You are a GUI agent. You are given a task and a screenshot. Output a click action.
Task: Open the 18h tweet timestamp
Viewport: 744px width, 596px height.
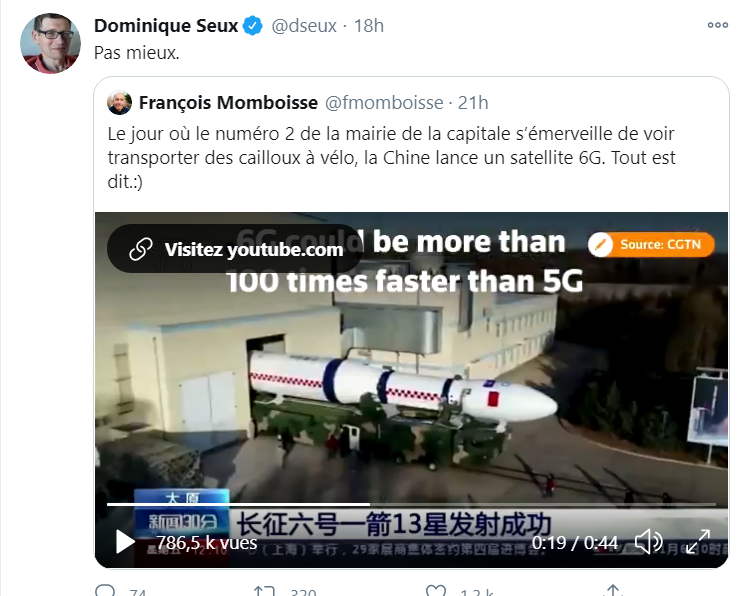point(369,26)
